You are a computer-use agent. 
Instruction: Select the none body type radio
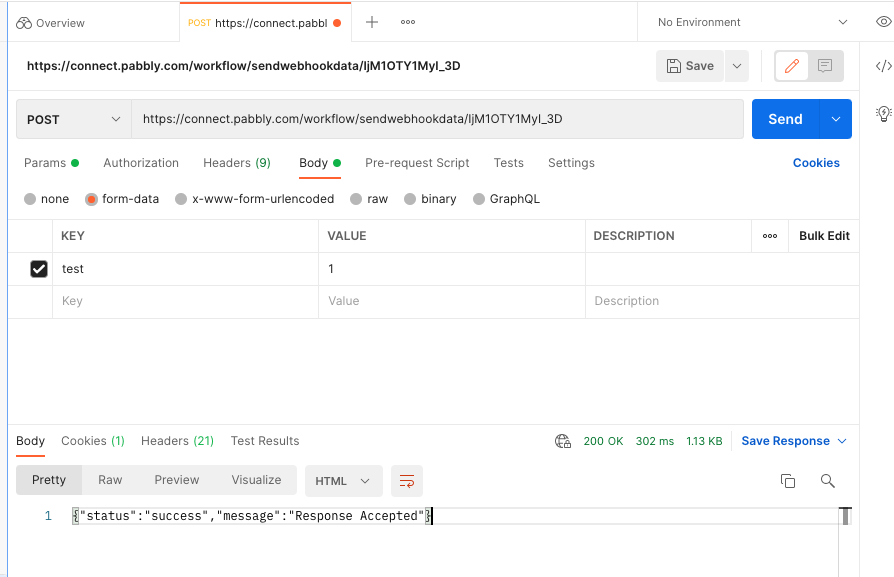tap(30, 199)
